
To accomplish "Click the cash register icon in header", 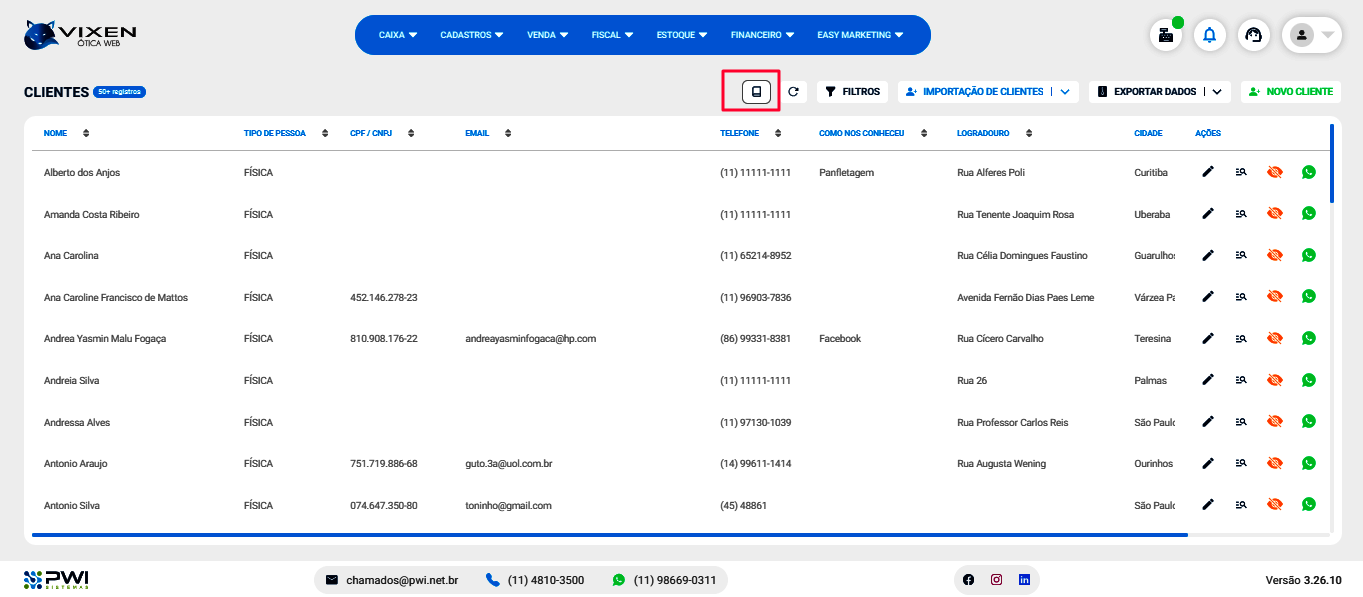I will click(x=1165, y=35).
